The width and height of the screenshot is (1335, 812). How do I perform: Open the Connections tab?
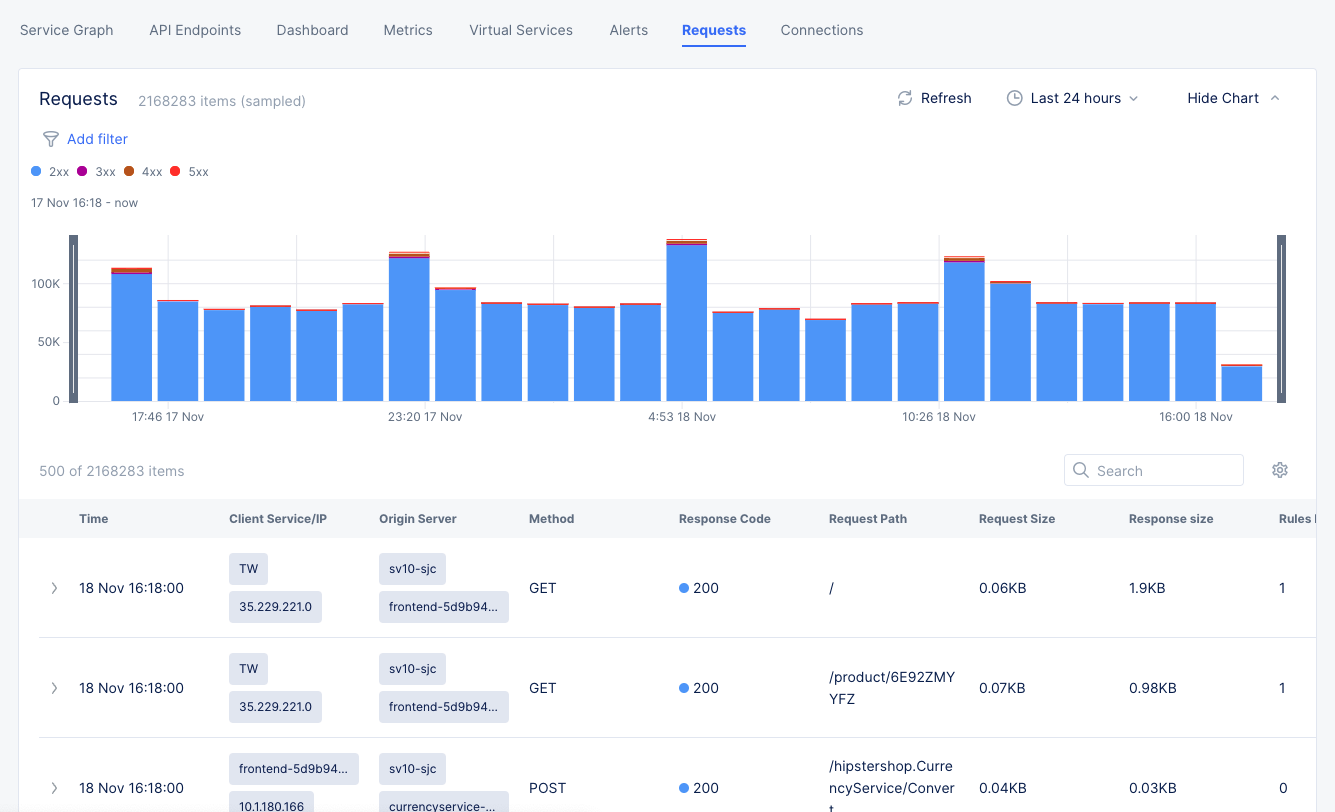[x=821, y=30]
